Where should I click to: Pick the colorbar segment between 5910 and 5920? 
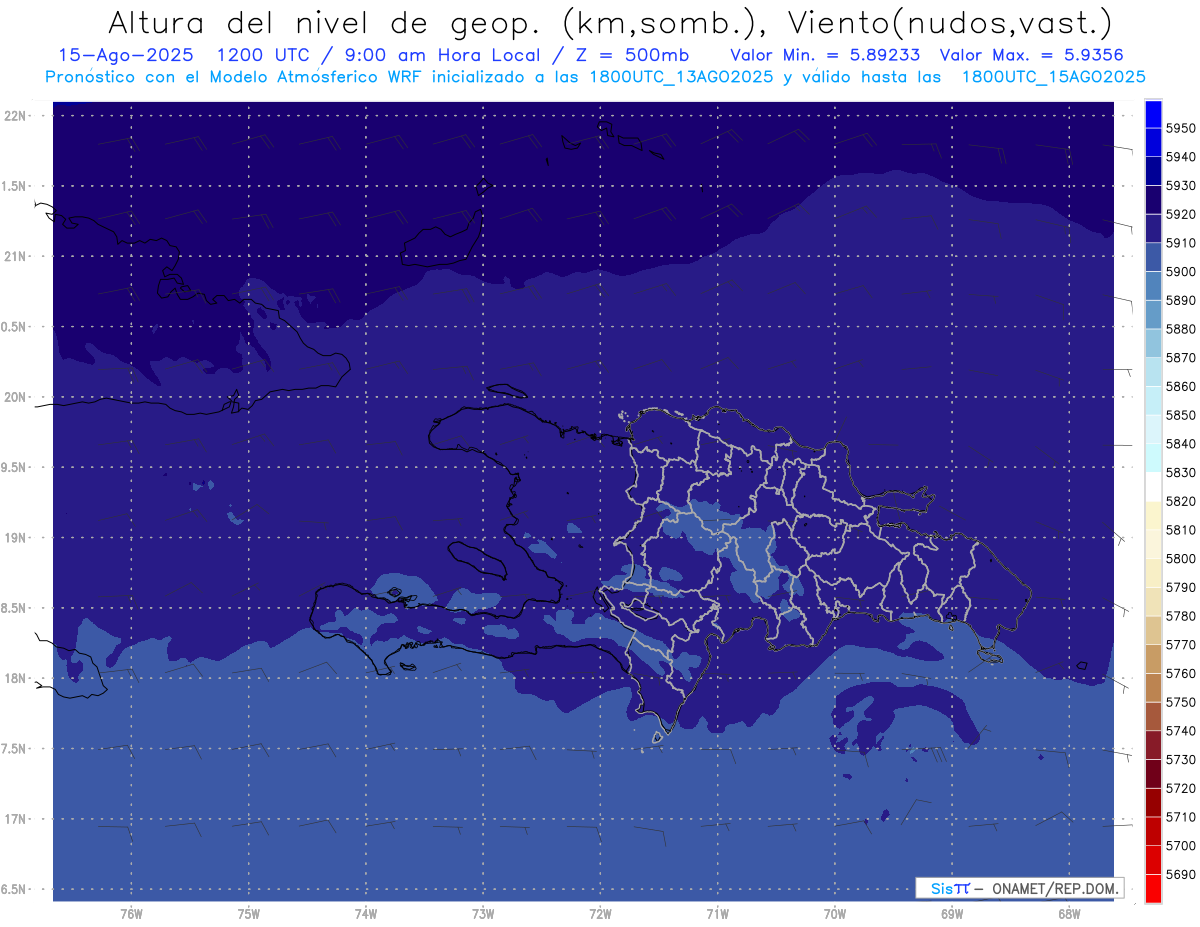(1152, 228)
